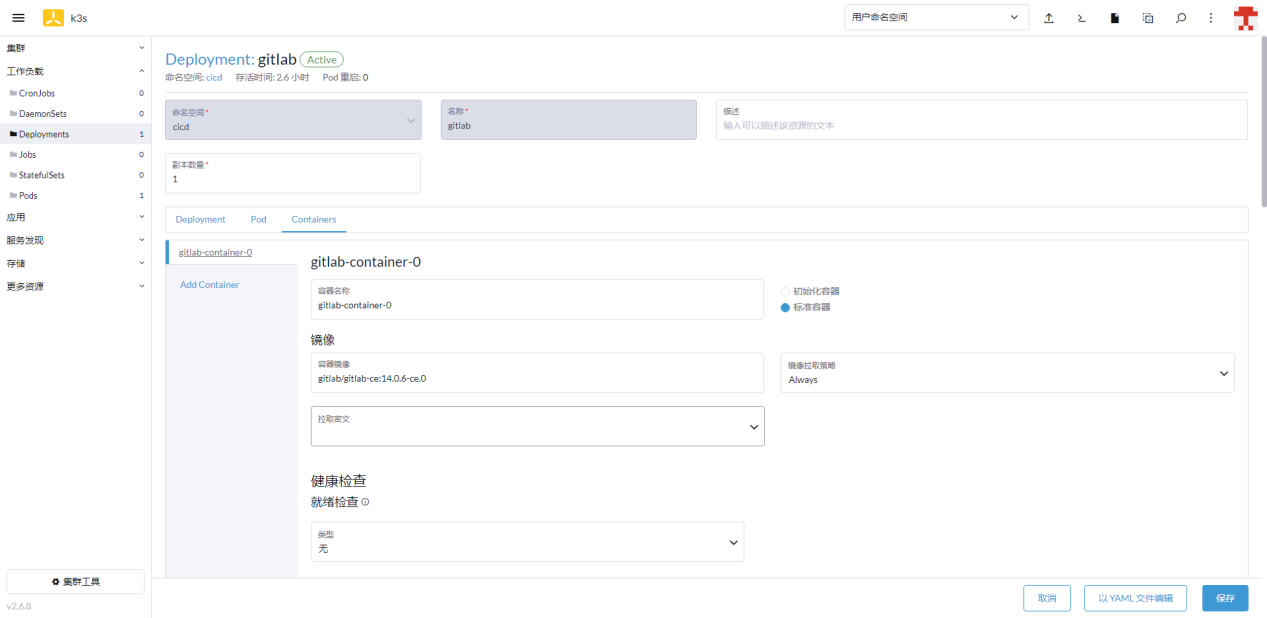Open the 拉取密文 dropdown
1267x618 pixels.
point(537,426)
